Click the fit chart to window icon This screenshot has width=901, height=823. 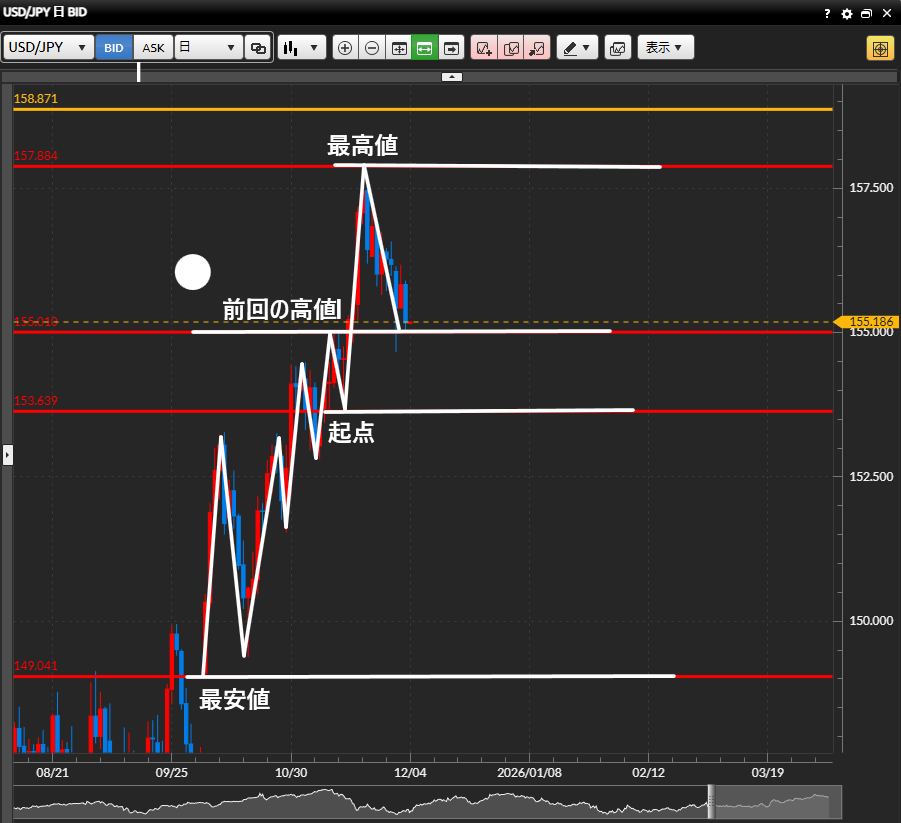(x=398, y=48)
